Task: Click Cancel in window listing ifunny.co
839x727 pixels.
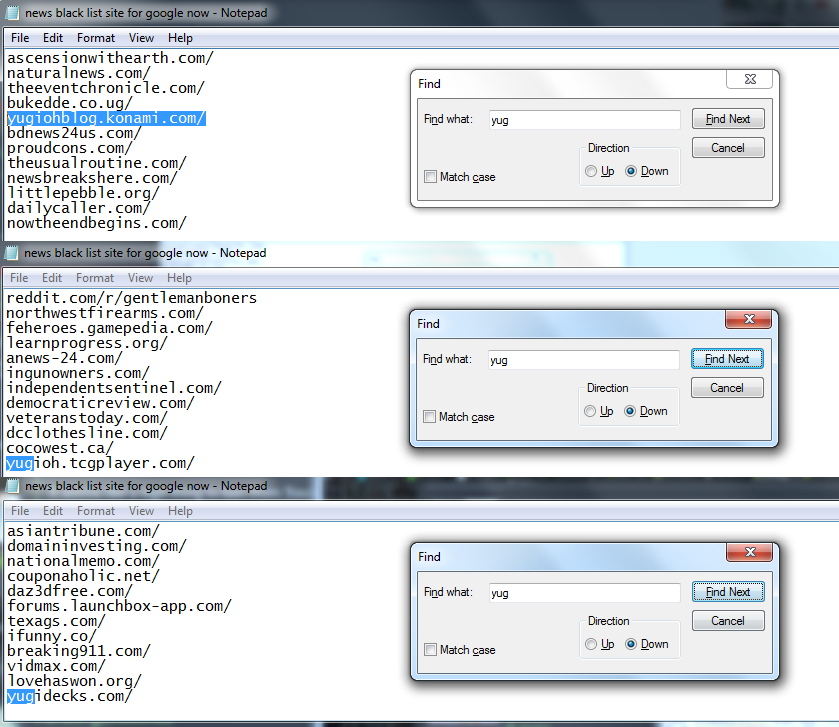Action: point(728,621)
